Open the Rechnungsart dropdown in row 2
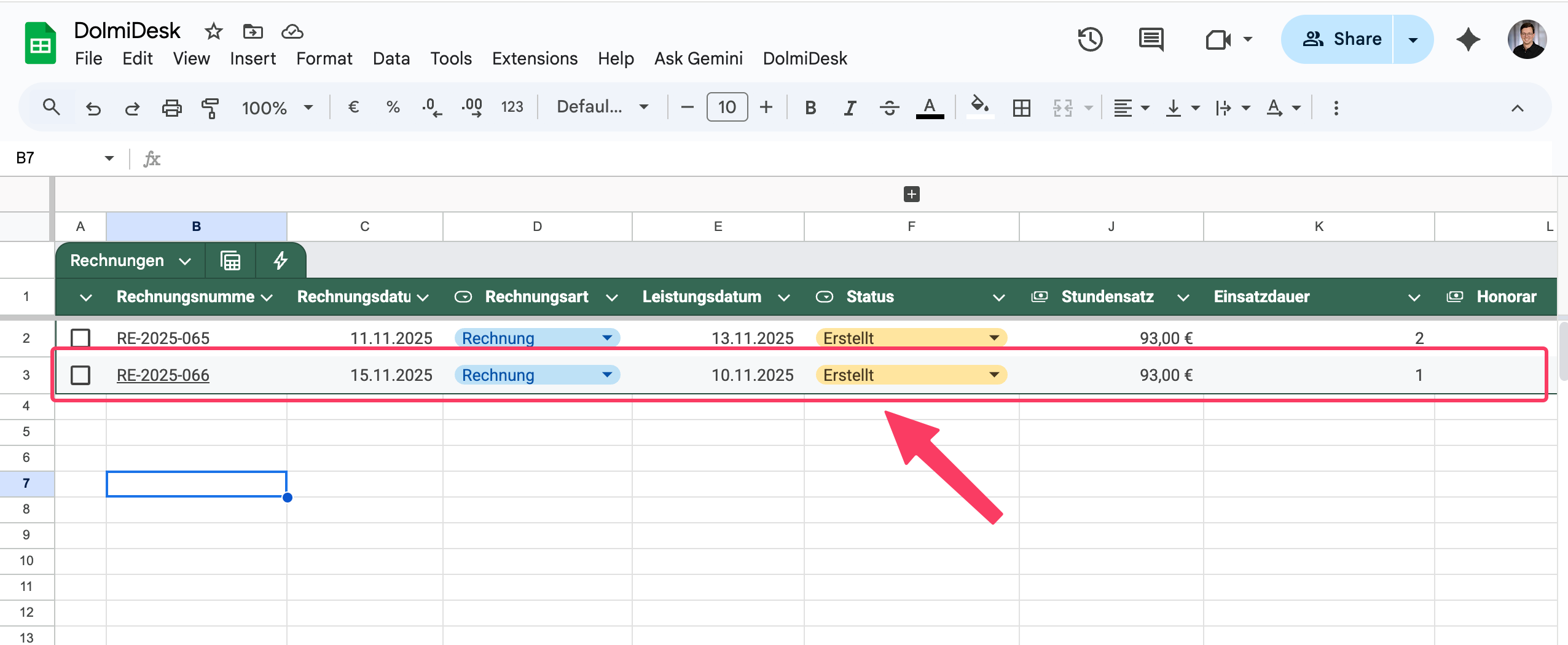The width and height of the screenshot is (1568, 645). 606,337
